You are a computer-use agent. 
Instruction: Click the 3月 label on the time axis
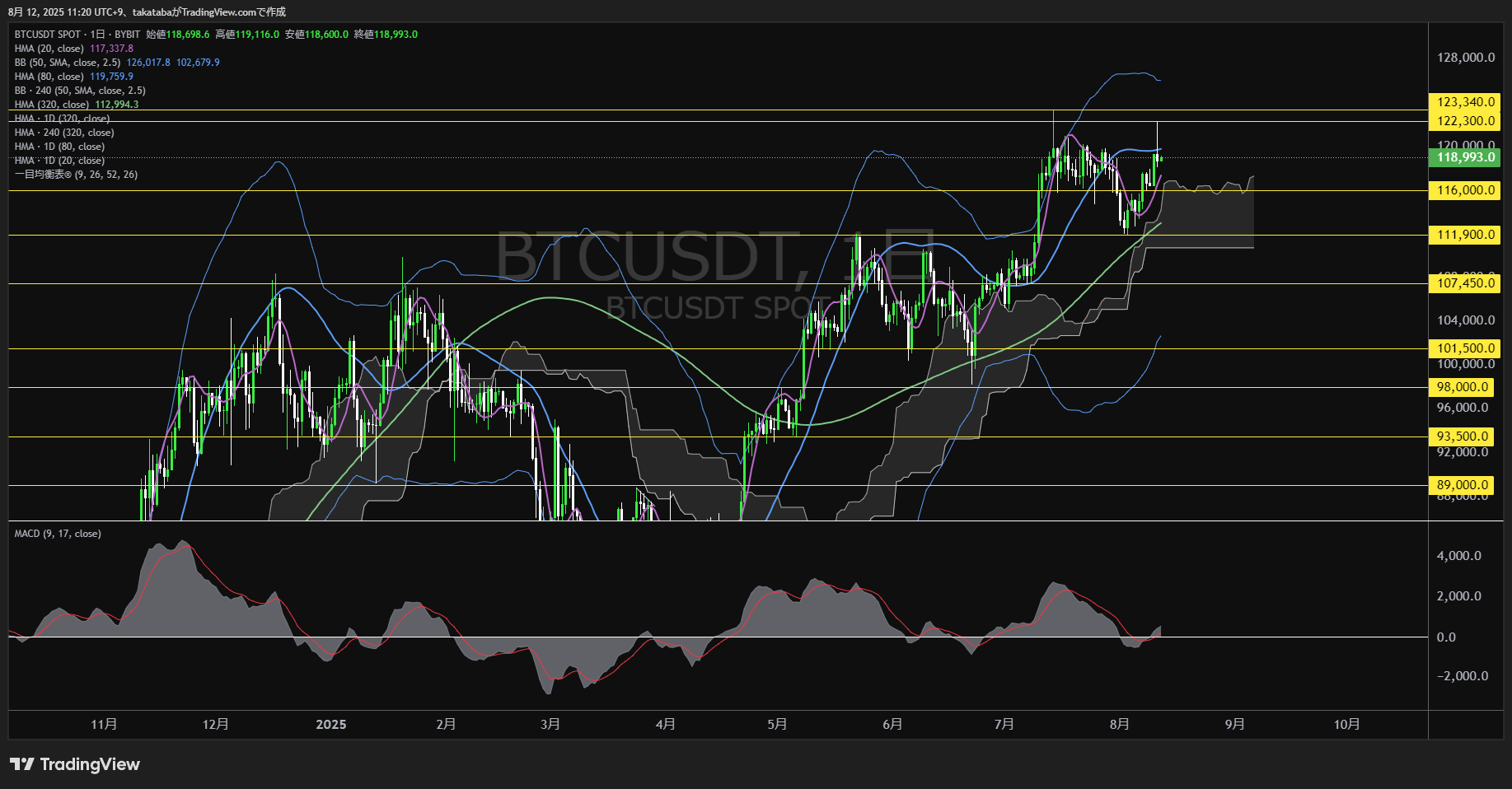pyautogui.click(x=550, y=724)
